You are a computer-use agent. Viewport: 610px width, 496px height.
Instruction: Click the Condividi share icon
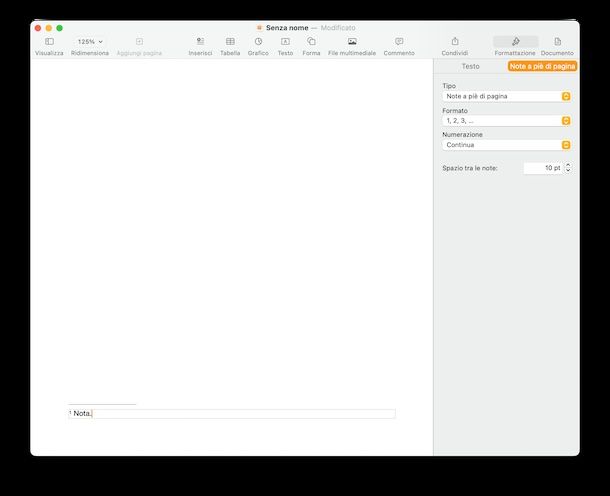(455, 41)
